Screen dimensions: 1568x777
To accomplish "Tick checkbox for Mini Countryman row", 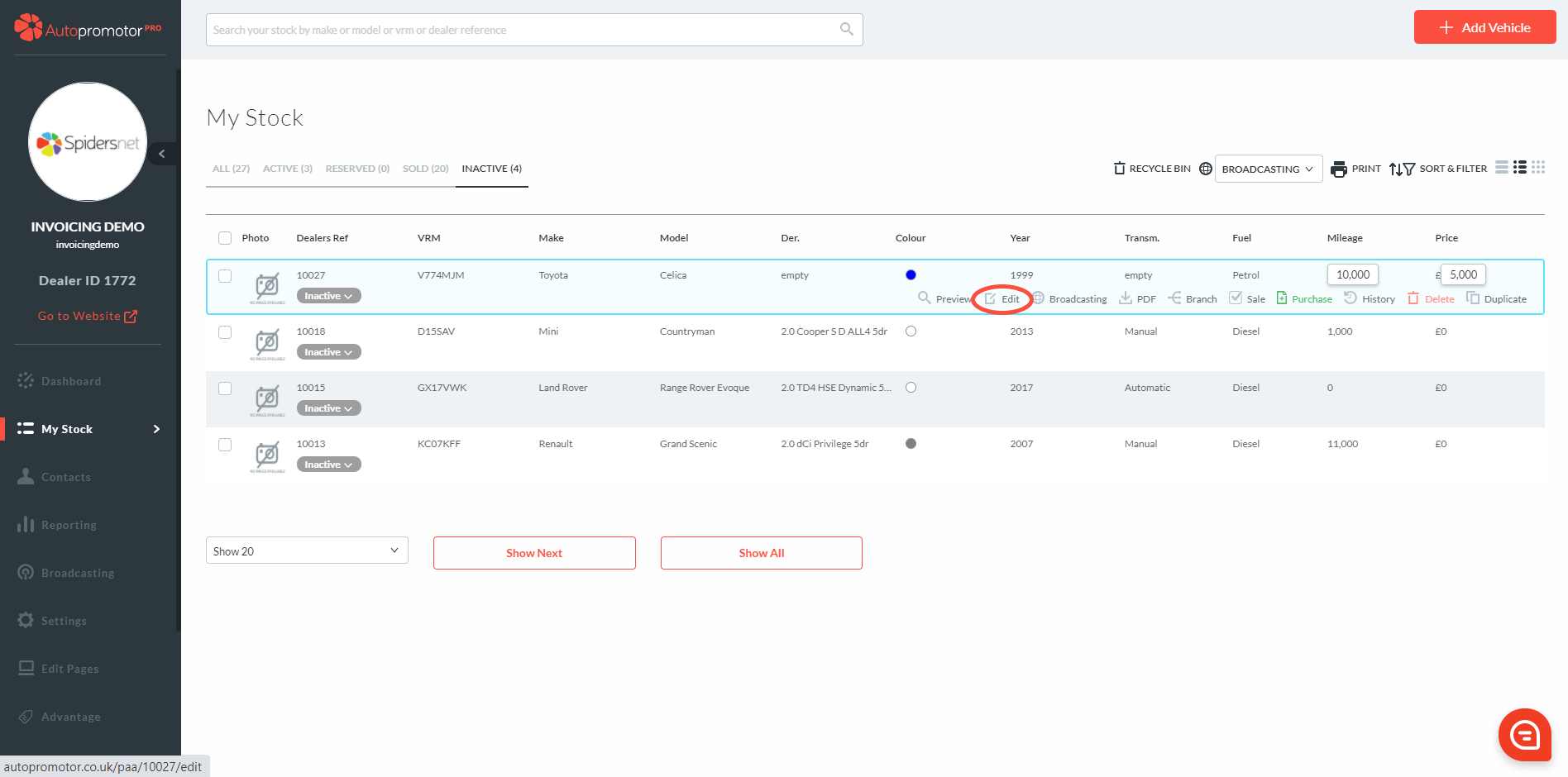I will coord(225,332).
